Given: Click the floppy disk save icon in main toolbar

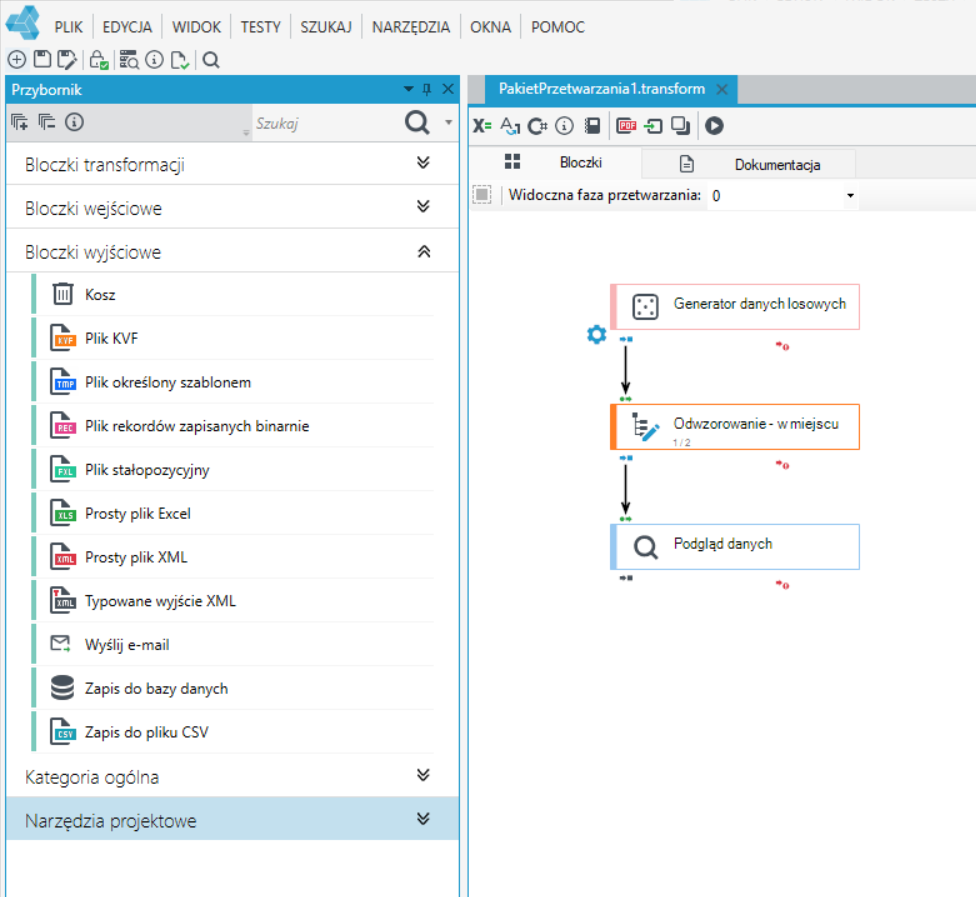Looking at the screenshot, I should [42, 60].
